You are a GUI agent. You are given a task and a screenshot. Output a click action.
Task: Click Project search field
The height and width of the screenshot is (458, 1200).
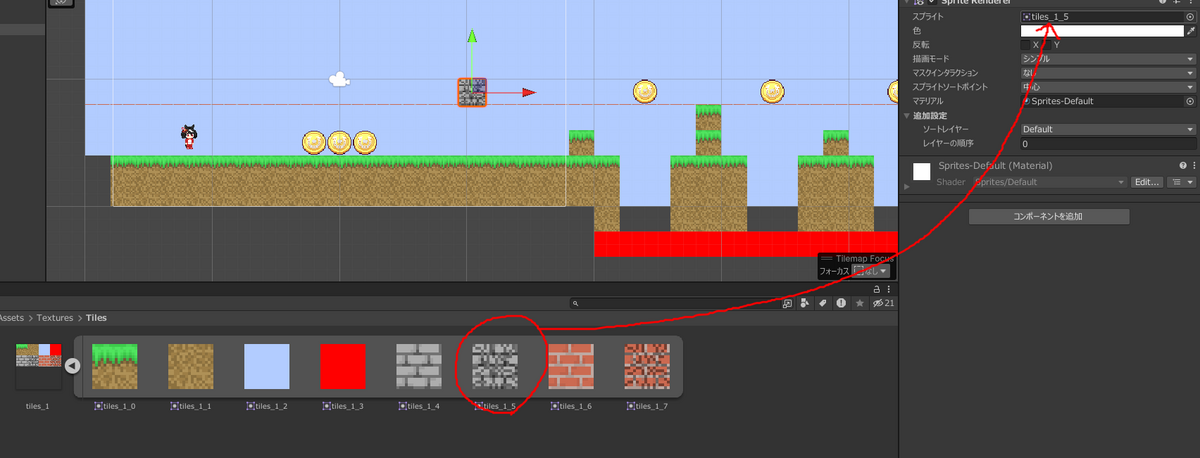(x=673, y=303)
